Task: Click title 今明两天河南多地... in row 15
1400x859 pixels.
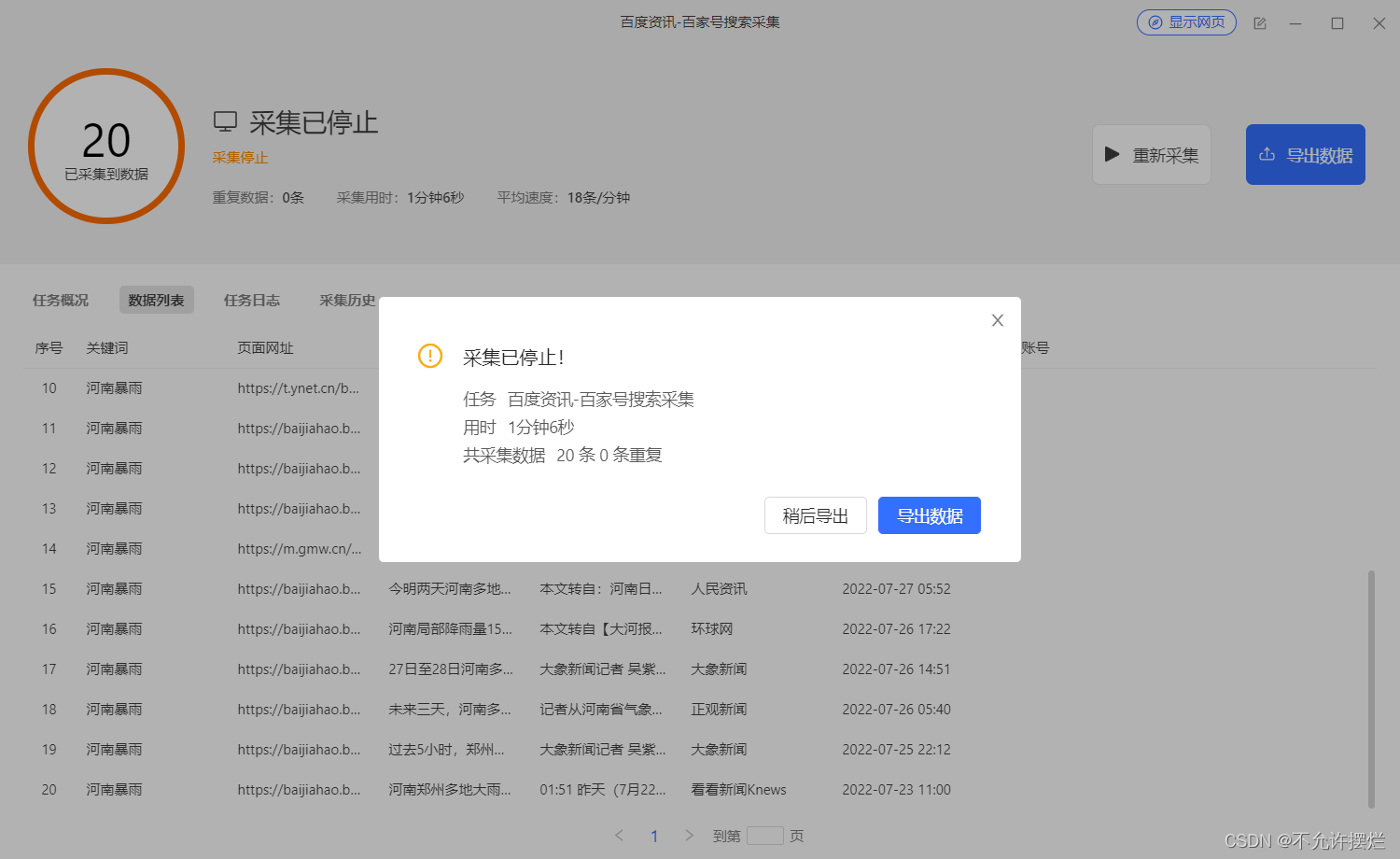Action: tap(450, 589)
